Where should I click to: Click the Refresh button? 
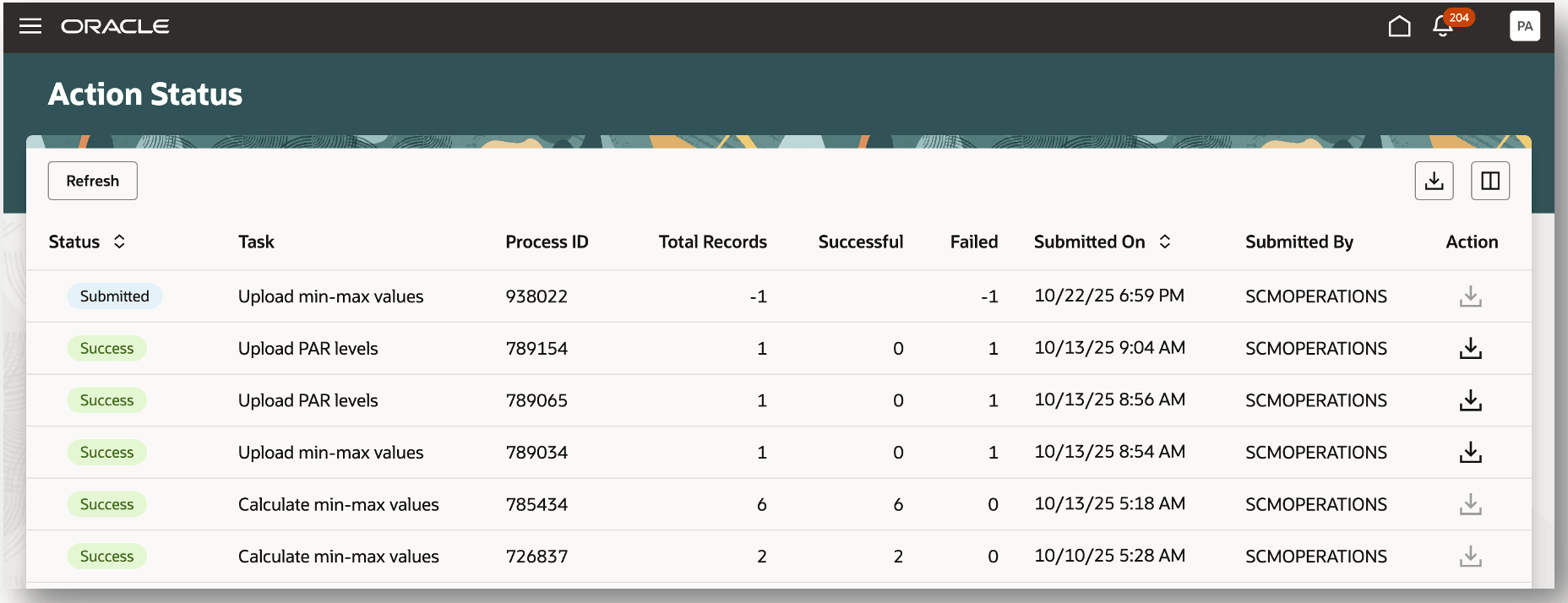93,181
